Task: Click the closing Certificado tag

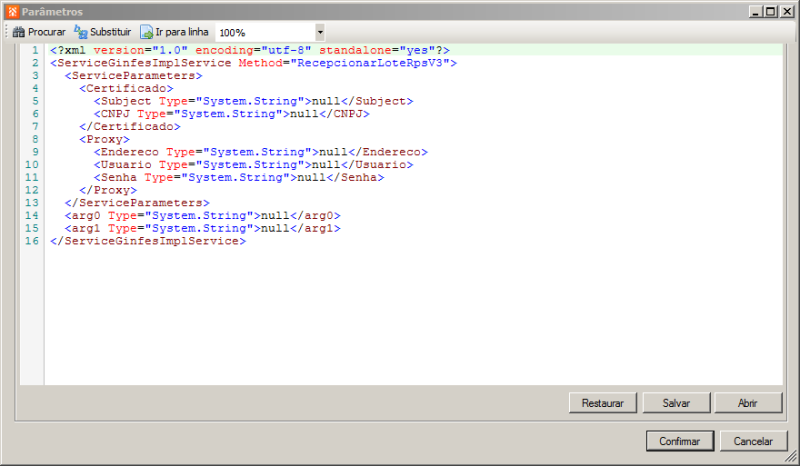Action: 130,127
